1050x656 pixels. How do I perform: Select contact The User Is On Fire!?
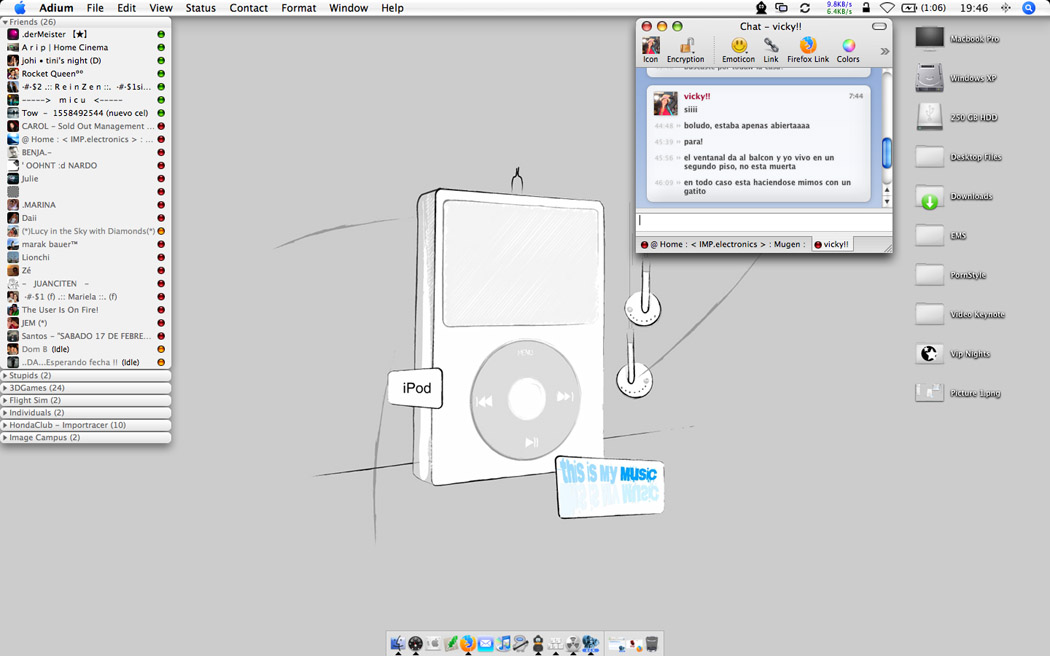point(86,310)
